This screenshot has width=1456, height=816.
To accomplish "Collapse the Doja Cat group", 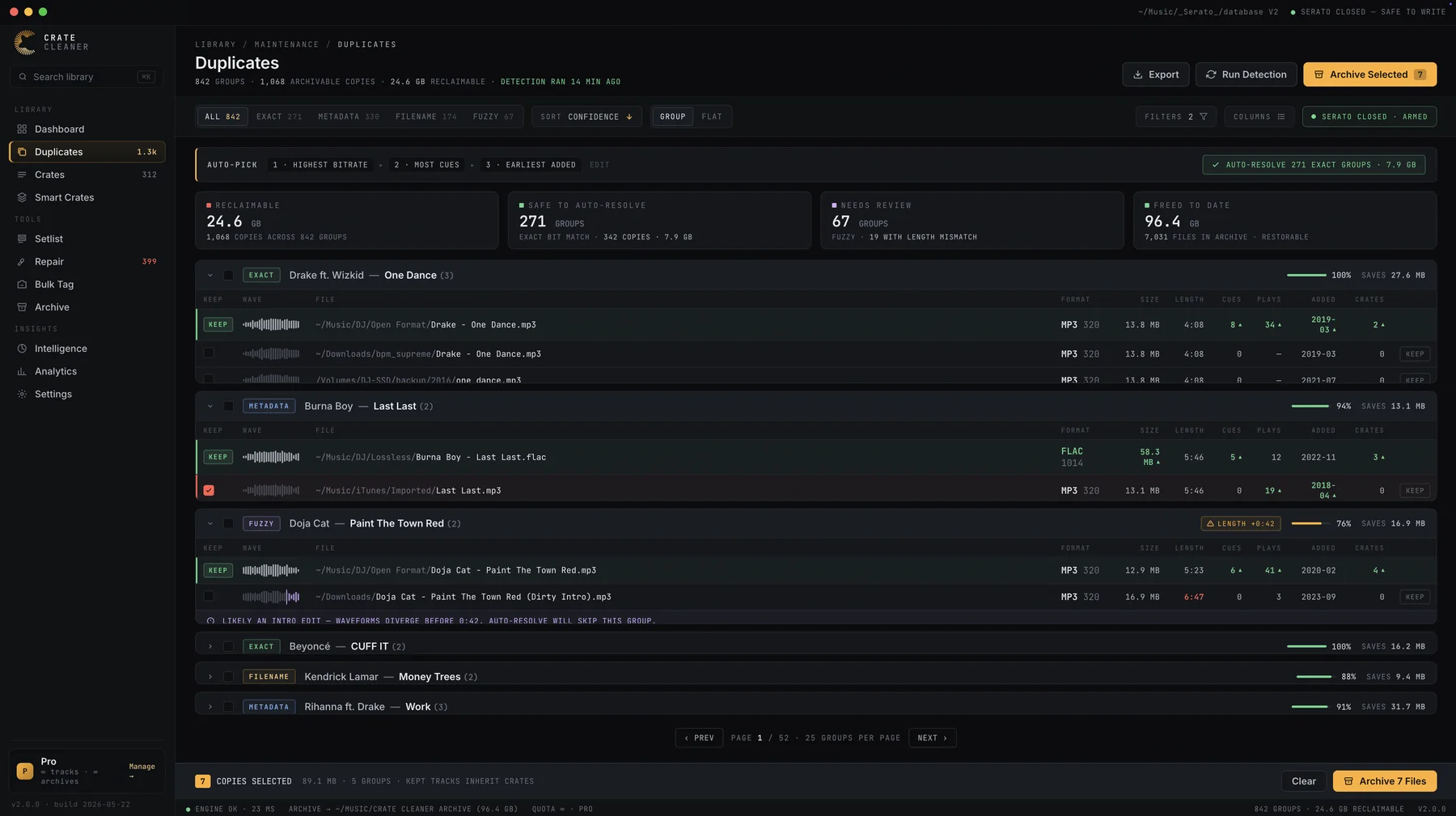I will click(x=210, y=523).
